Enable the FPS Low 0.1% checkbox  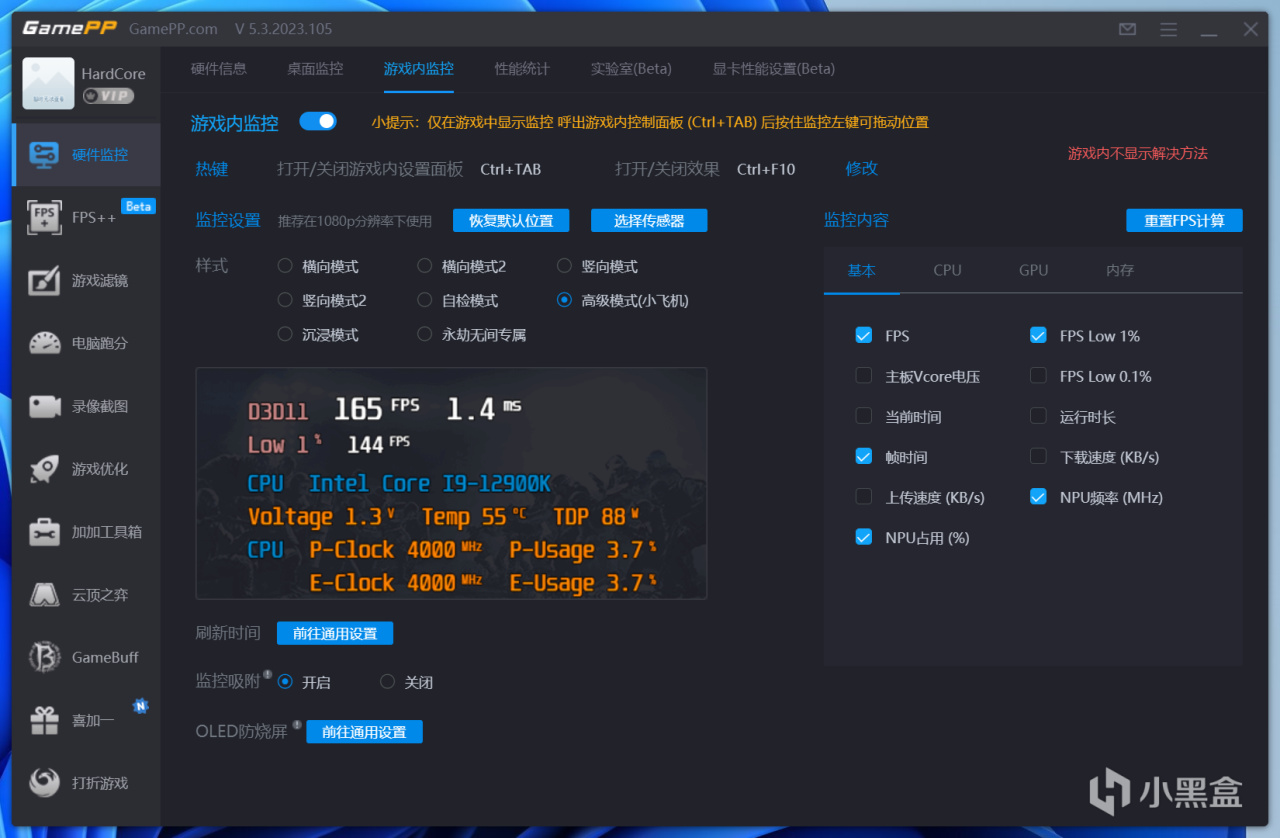(x=1038, y=376)
